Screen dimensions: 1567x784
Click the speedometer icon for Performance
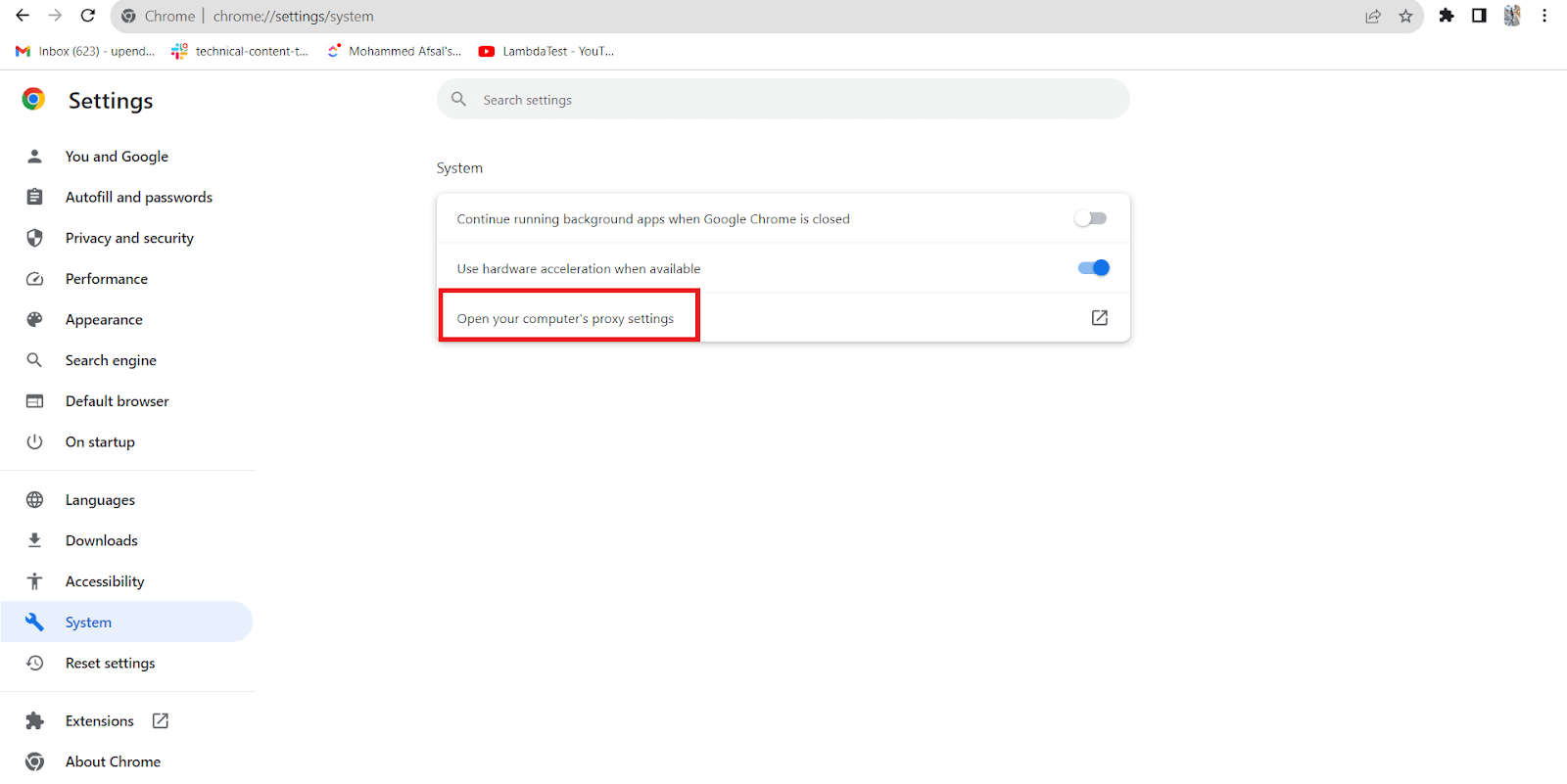[34, 279]
